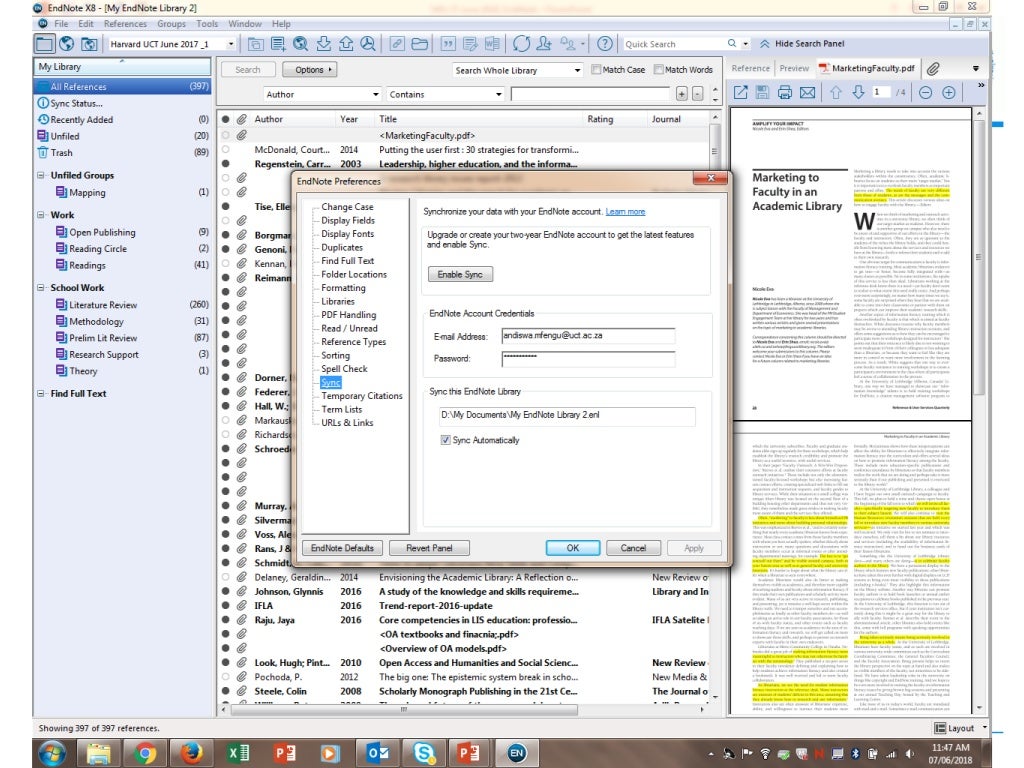This screenshot has width=1024, height=768.
Task: Click the Return to Word Processor icon
Action: 492,44
